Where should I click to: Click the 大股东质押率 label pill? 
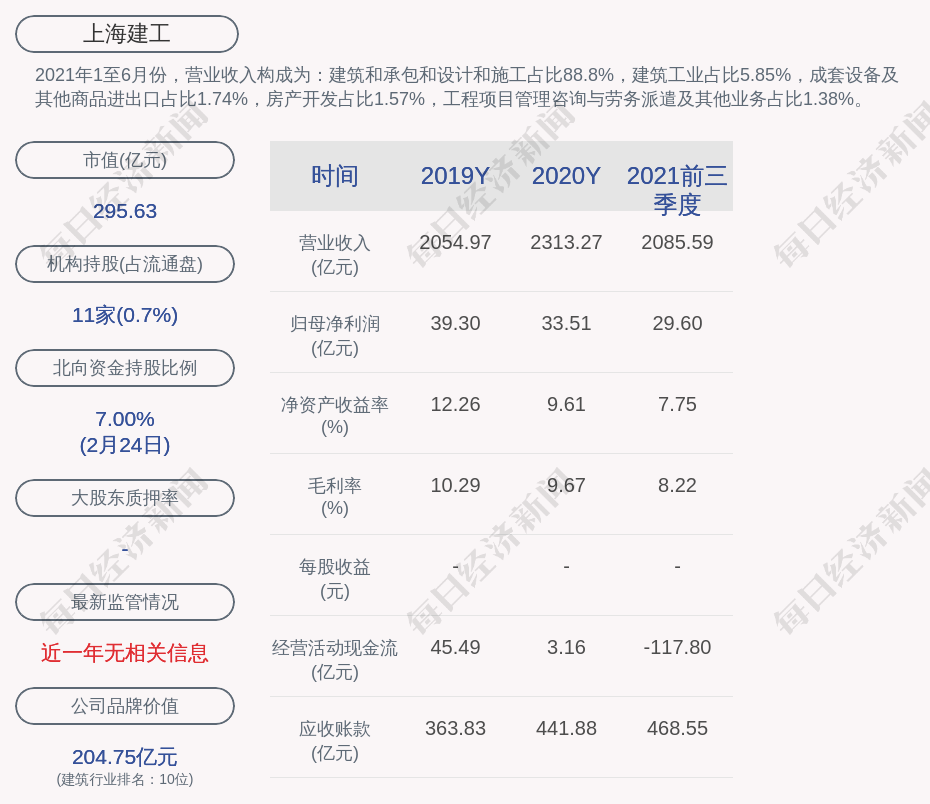pos(125,498)
